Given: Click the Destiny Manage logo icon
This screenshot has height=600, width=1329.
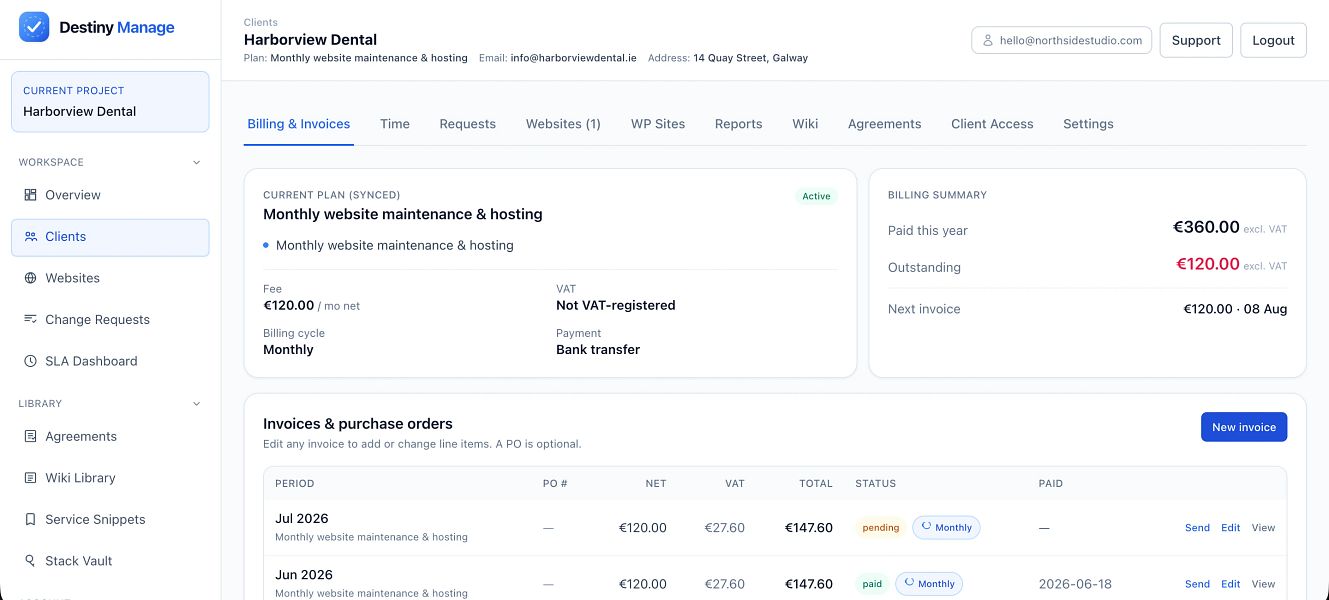Looking at the screenshot, I should 34,27.
